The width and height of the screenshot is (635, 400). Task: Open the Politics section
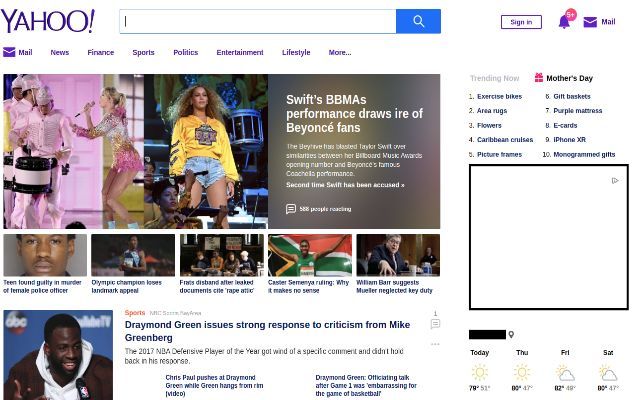pyautogui.click(x=185, y=53)
